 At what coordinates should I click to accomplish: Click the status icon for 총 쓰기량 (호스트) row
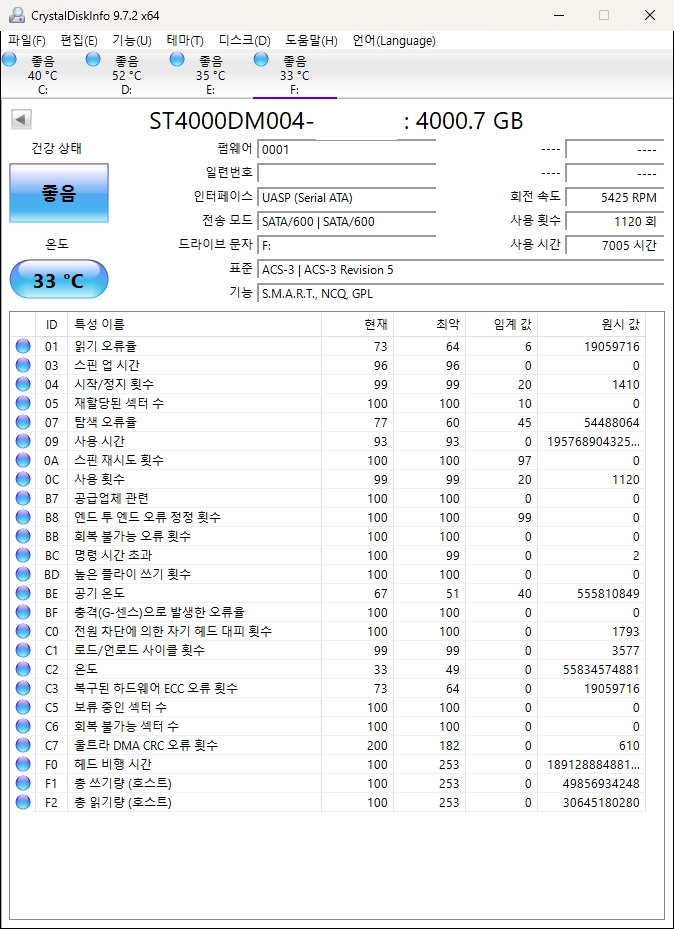[x=23, y=783]
